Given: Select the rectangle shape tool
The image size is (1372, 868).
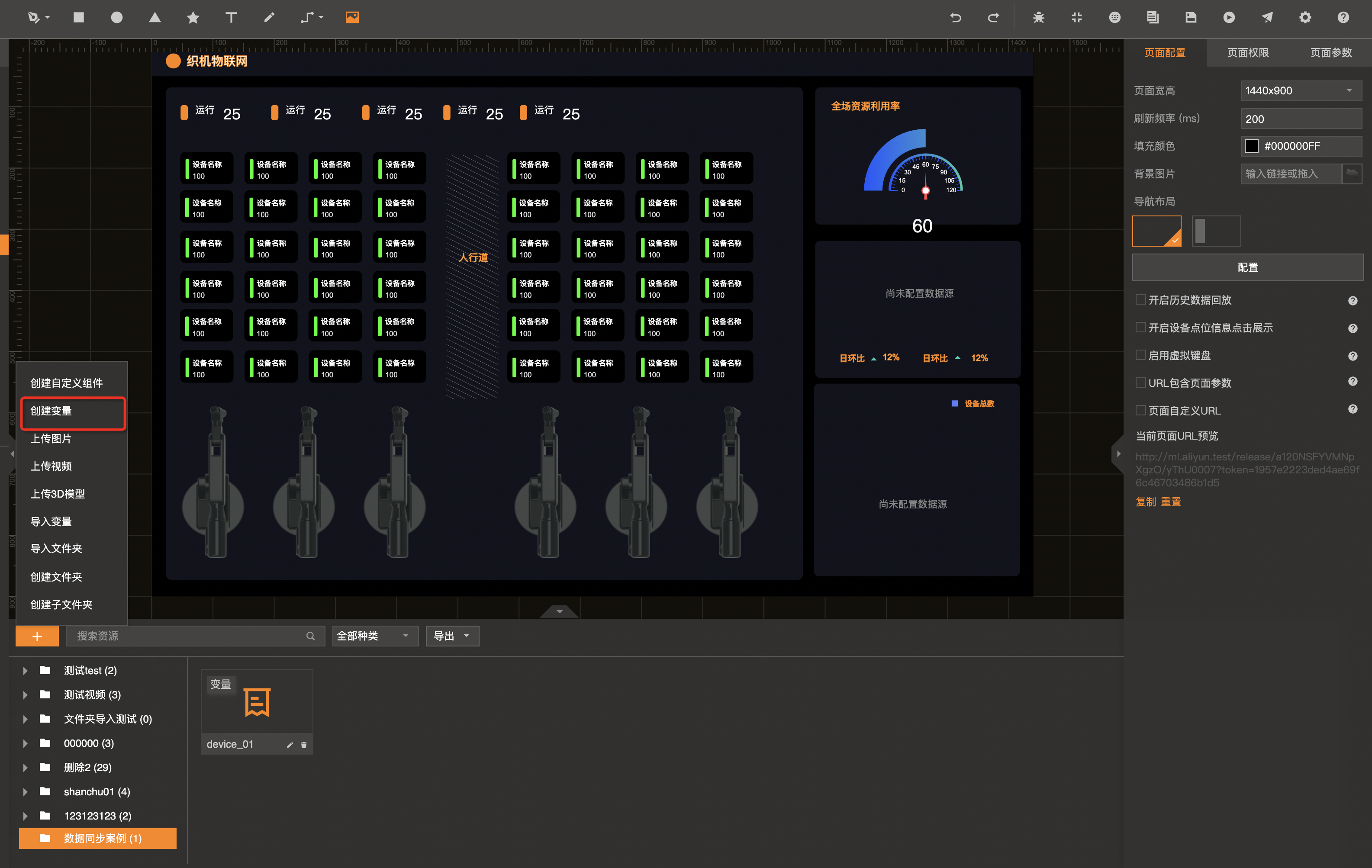Looking at the screenshot, I should click(79, 18).
